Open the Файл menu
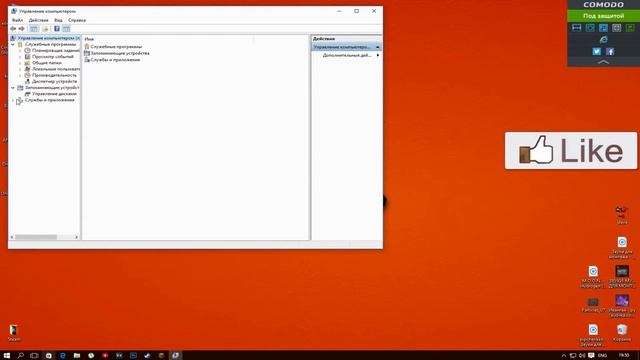The width and height of the screenshot is (640, 360). (17, 20)
